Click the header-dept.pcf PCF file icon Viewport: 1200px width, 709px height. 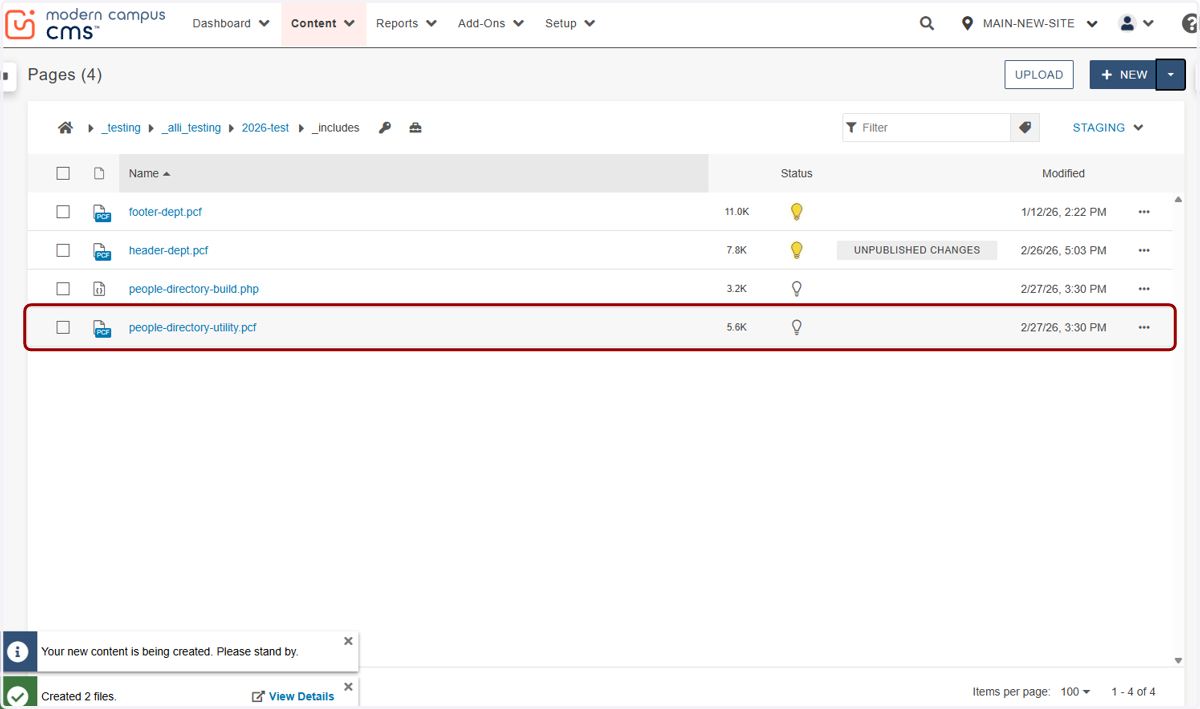click(x=102, y=250)
